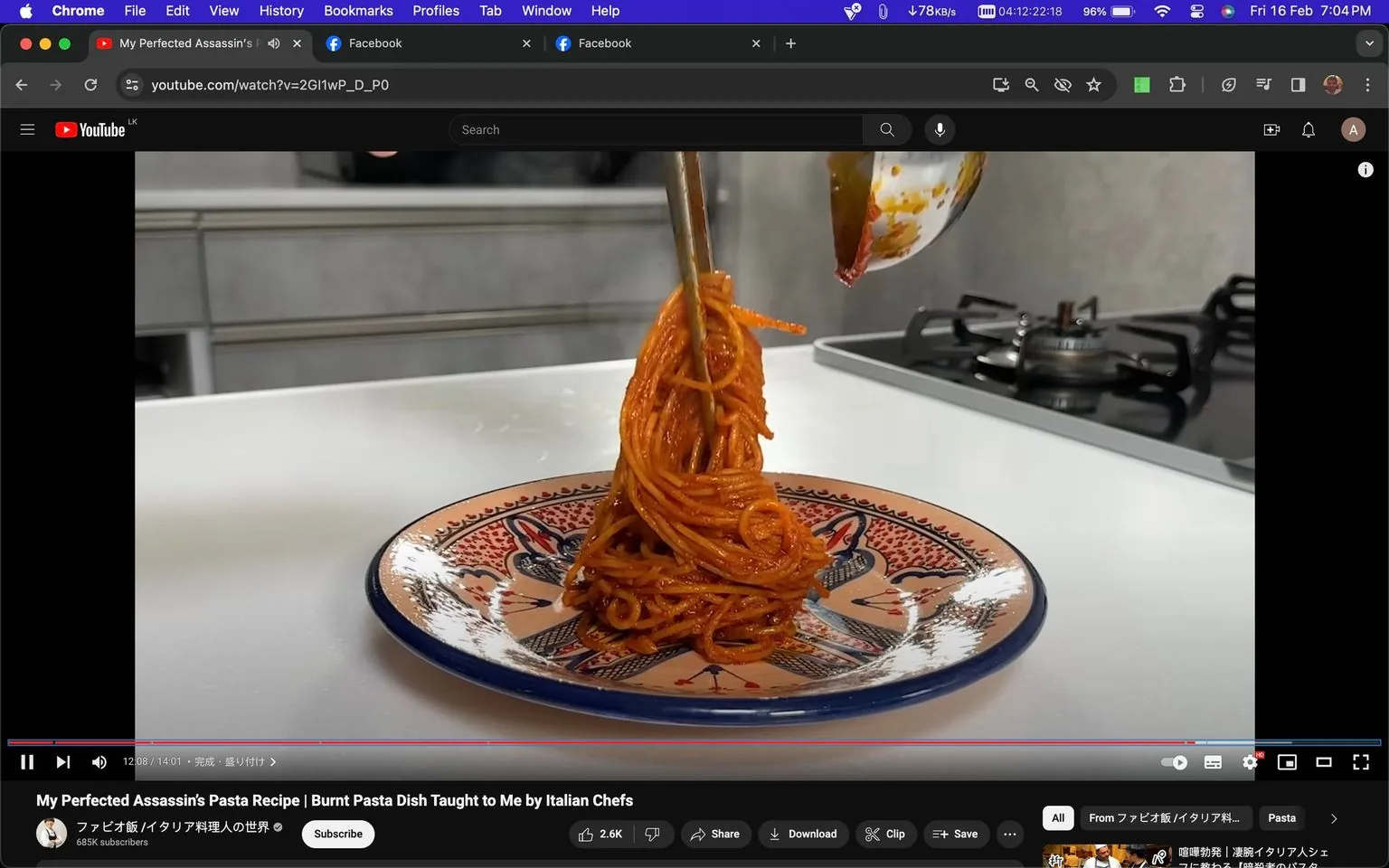Start a voice search on YouTube
This screenshot has width=1389, height=868.
(x=939, y=129)
